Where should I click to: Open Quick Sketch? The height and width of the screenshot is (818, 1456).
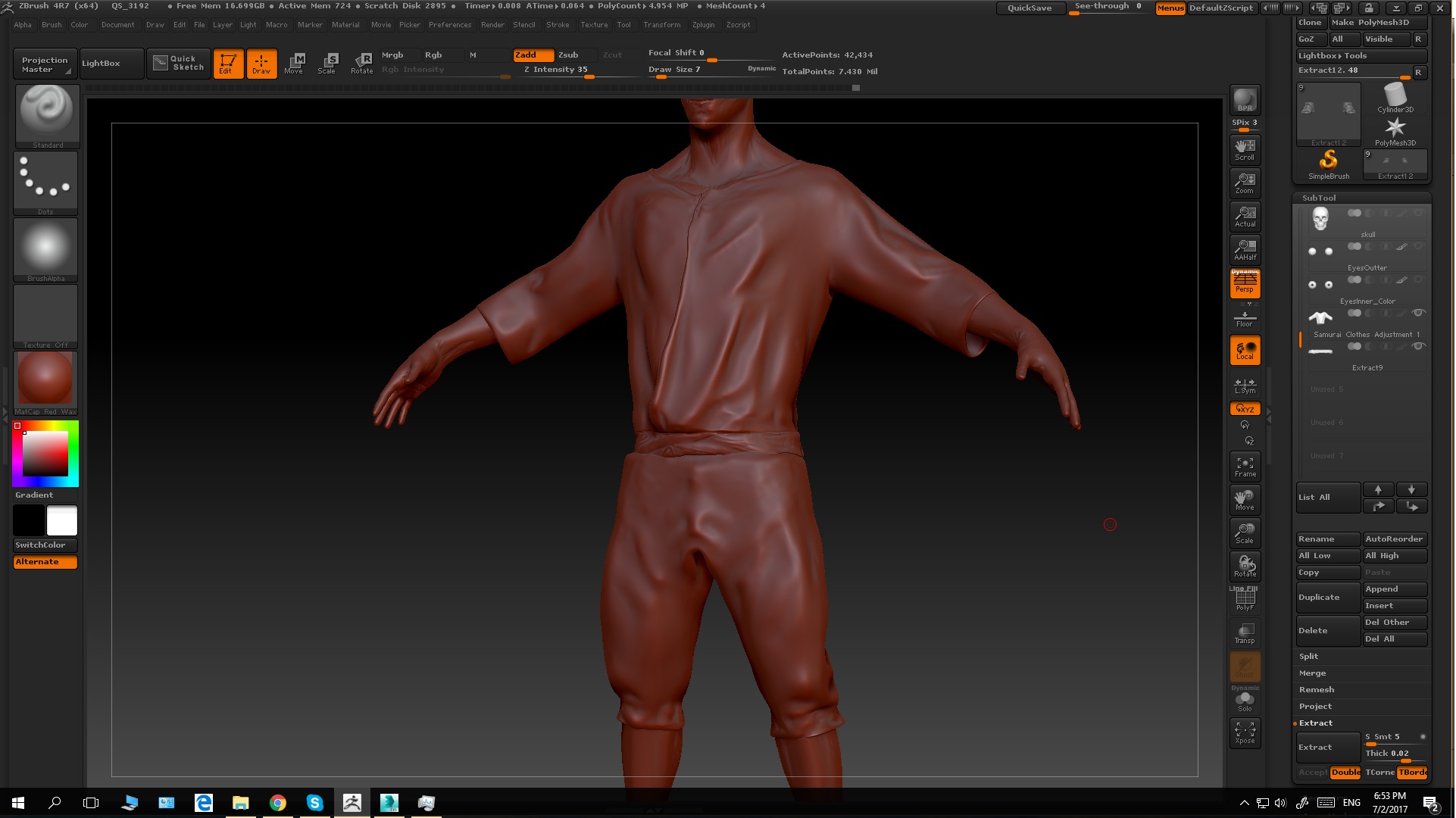180,64
